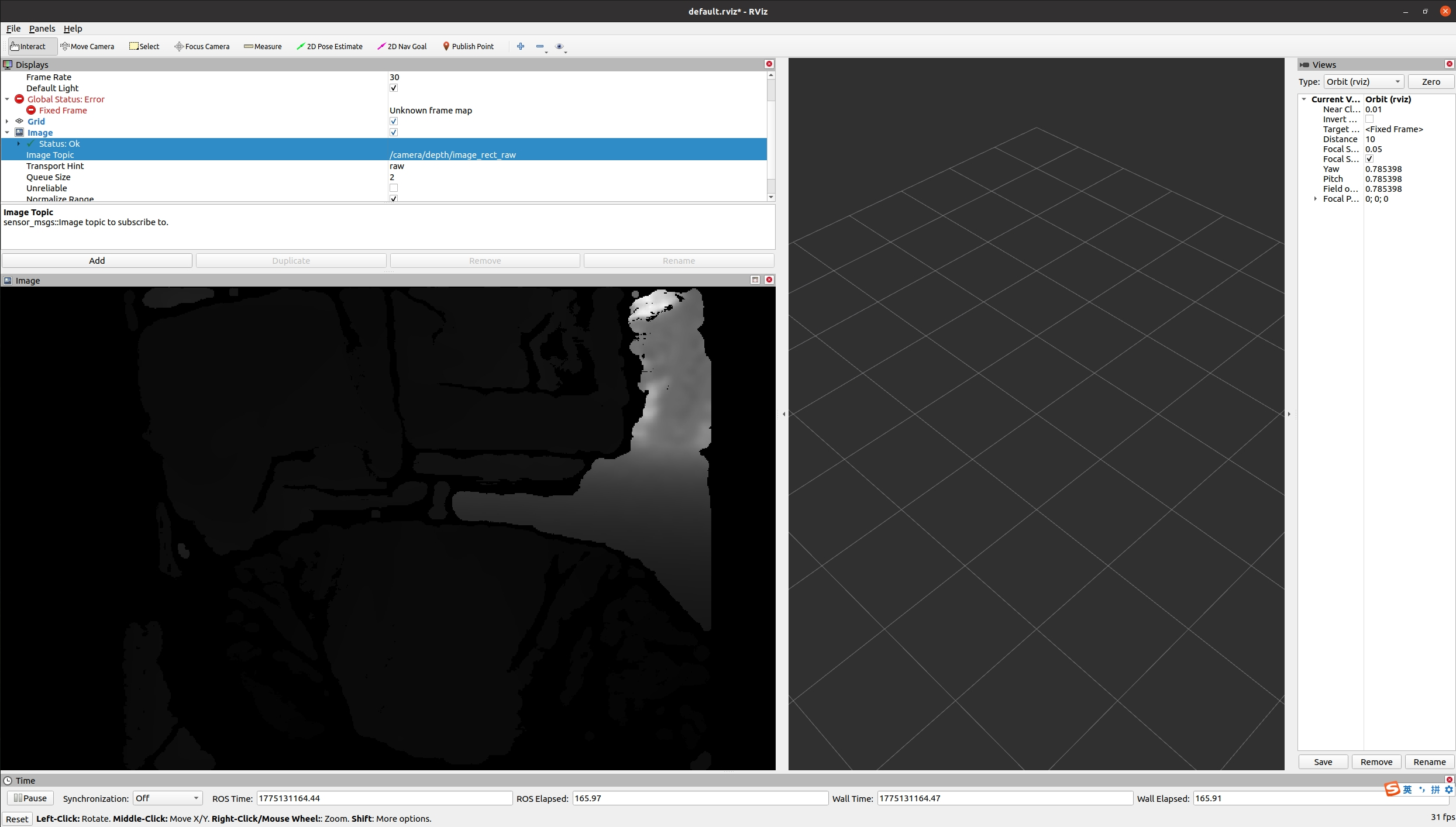Viewport: 1456px width, 827px height.
Task: Close the Image panel
Action: coord(769,280)
